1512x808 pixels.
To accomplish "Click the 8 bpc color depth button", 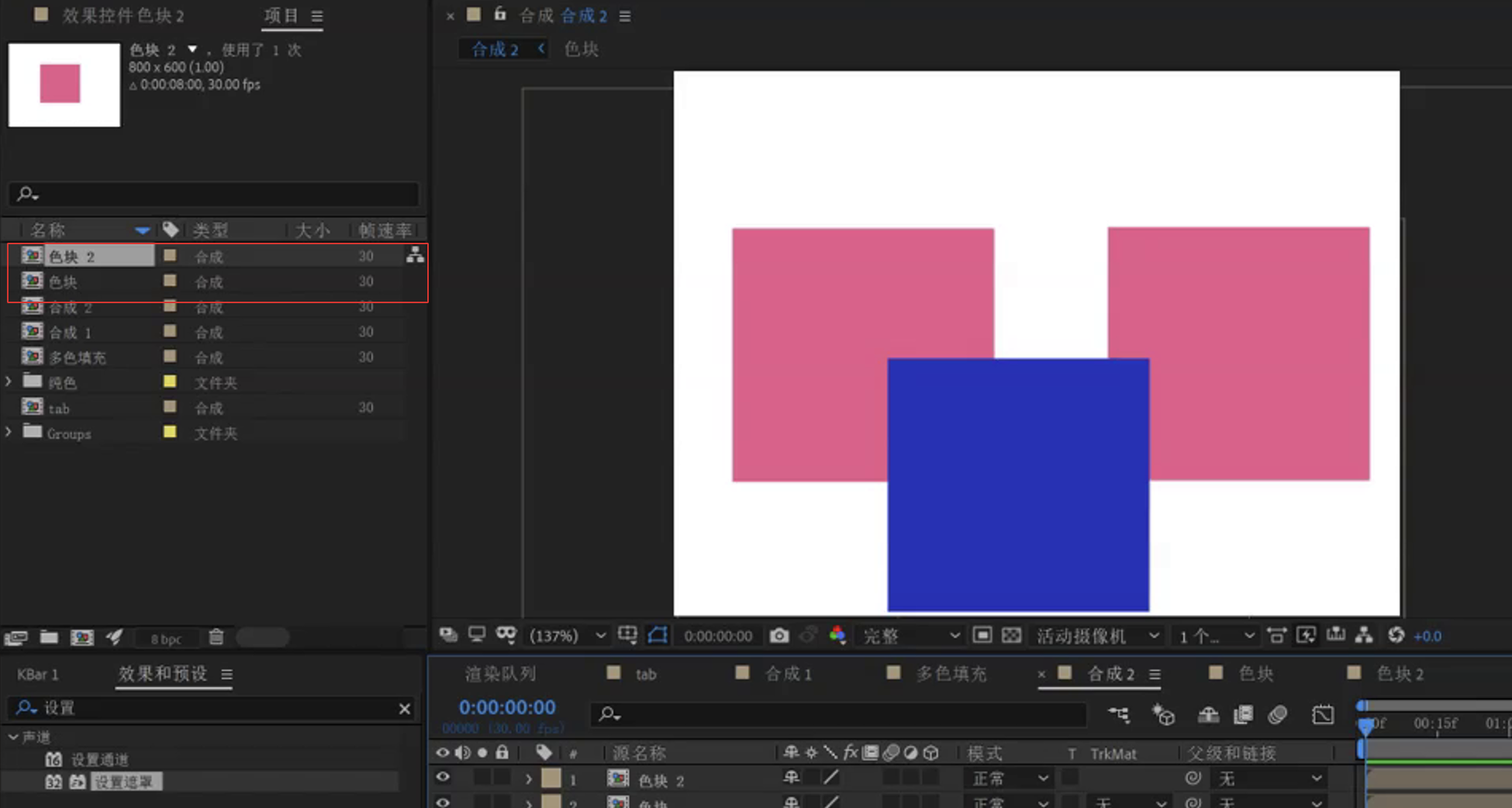I will point(166,639).
